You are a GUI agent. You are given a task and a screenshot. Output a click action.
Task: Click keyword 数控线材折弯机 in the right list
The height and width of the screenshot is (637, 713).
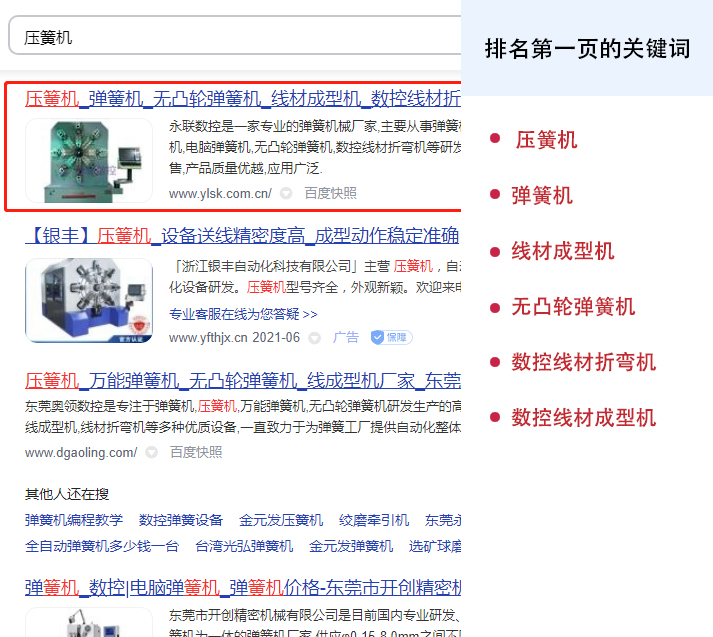coord(583,362)
